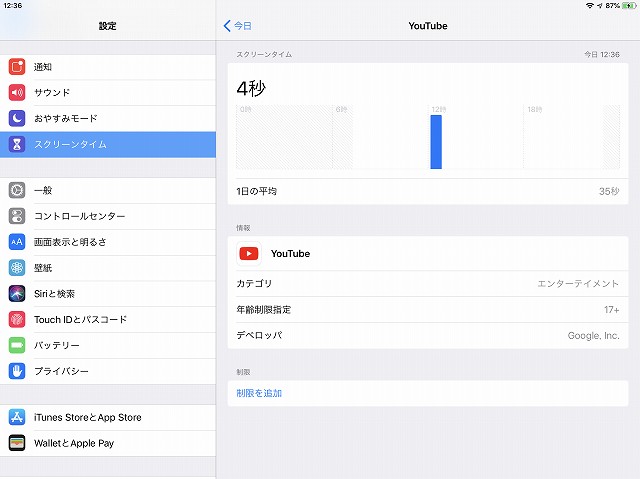The image size is (640, 479).
Task: Tap the デベロッパ row label
Action: coord(259,335)
